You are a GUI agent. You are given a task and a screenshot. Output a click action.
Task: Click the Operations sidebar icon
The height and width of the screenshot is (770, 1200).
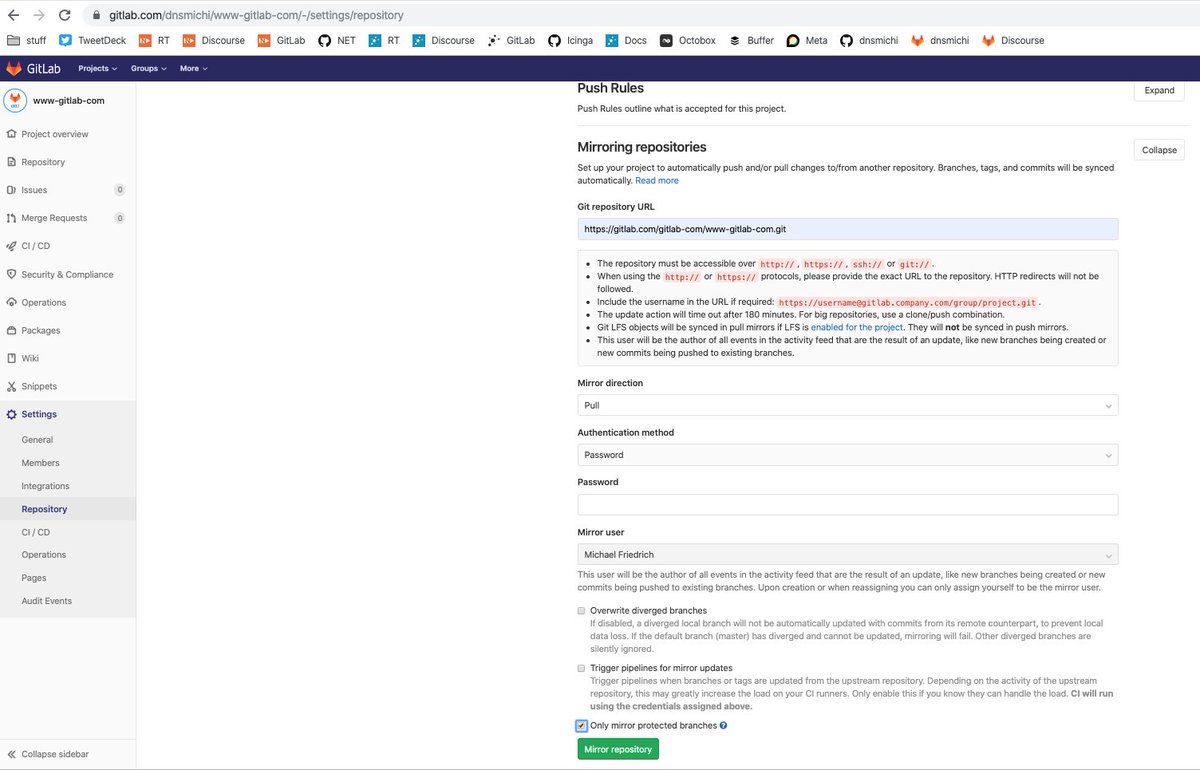[11, 302]
